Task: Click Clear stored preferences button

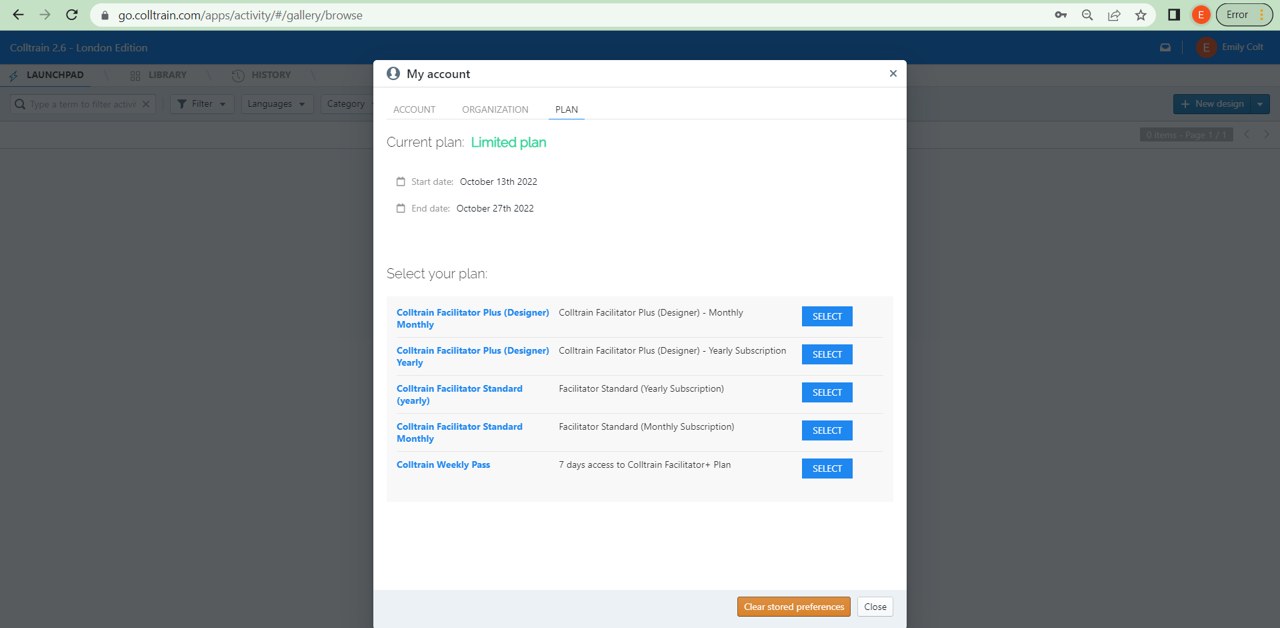Action: coord(794,607)
